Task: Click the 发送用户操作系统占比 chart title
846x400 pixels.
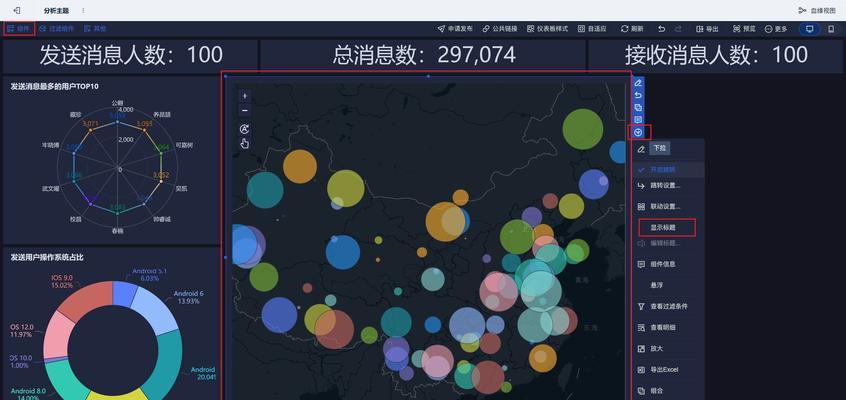Action: (x=47, y=257)
